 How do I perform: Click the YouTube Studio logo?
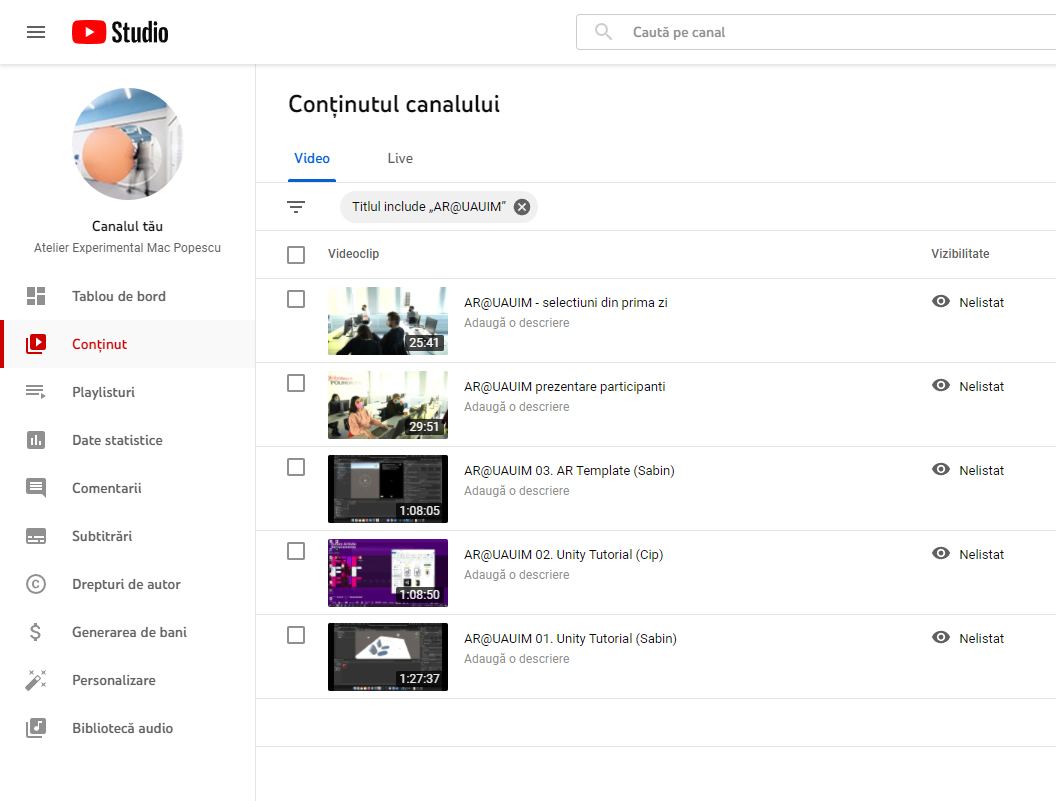point(120,32)
